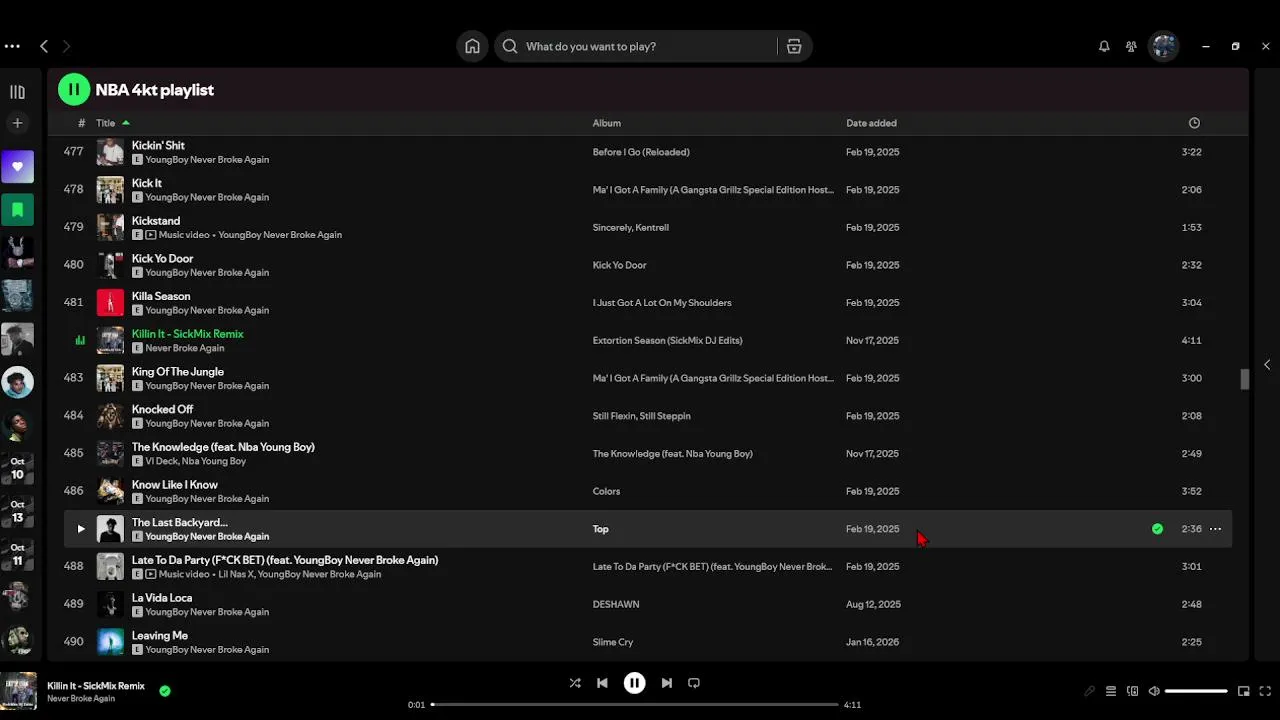Pause the NBA 4kt playlist header button
1280x720 pixels.
(x=74, y=89)
